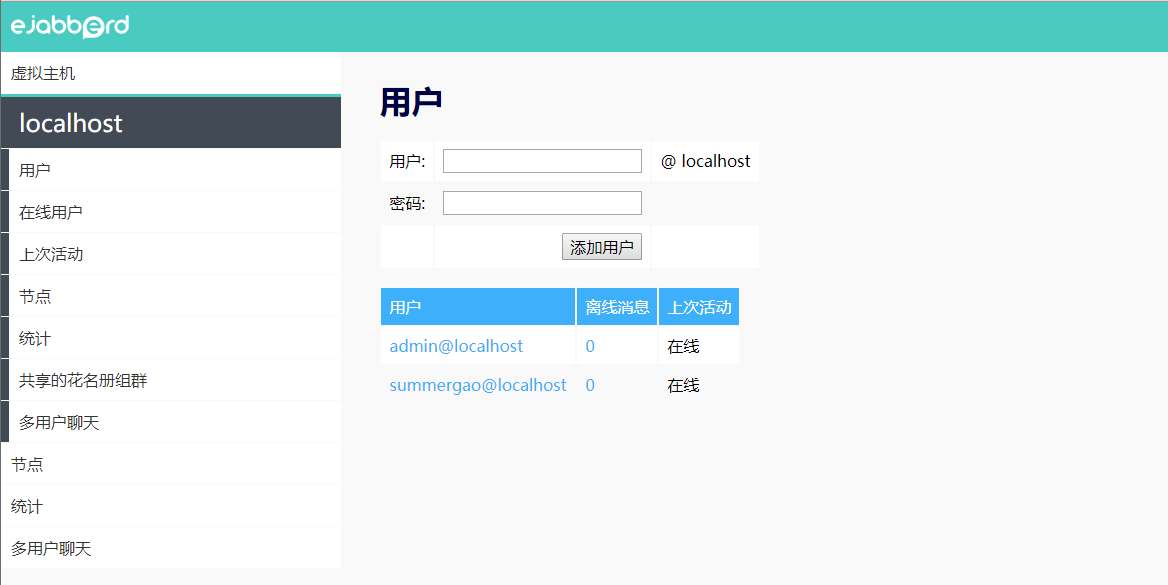1168x585 pixels.
Task: Click the 用户 table column header
Action: click(478, 307)
